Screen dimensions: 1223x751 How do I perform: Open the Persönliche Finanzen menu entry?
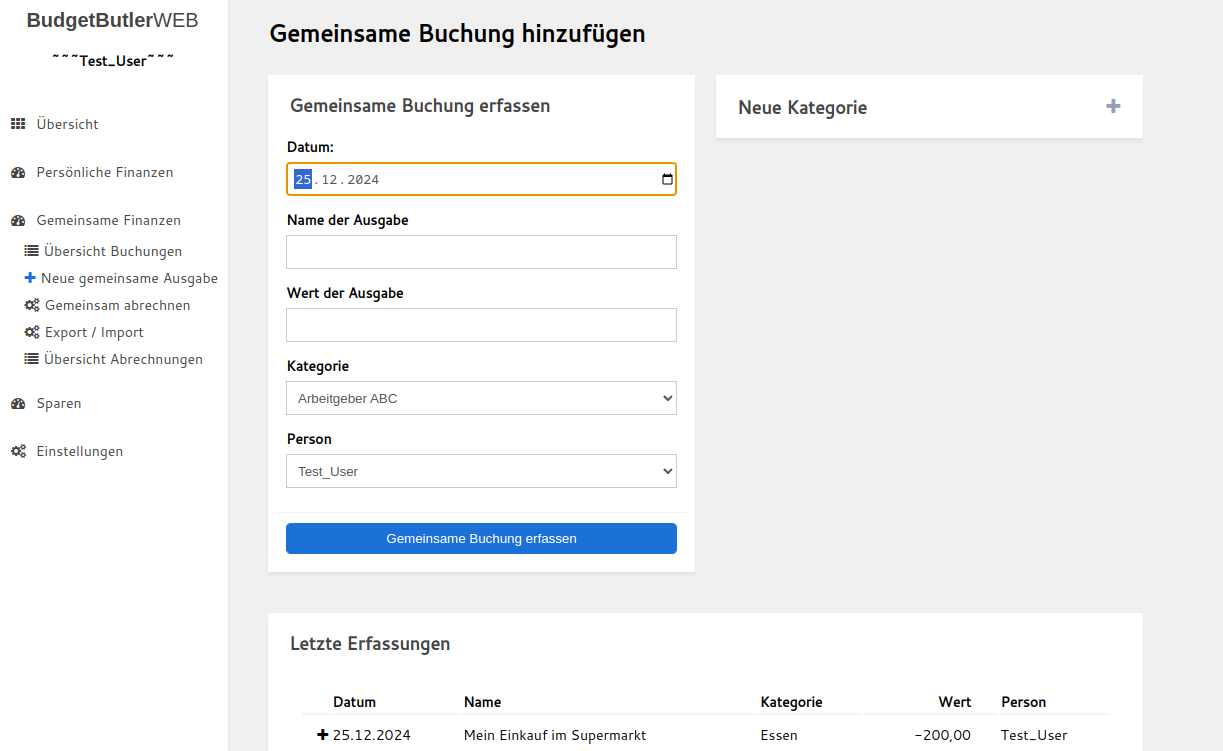[x=104, y=171]
